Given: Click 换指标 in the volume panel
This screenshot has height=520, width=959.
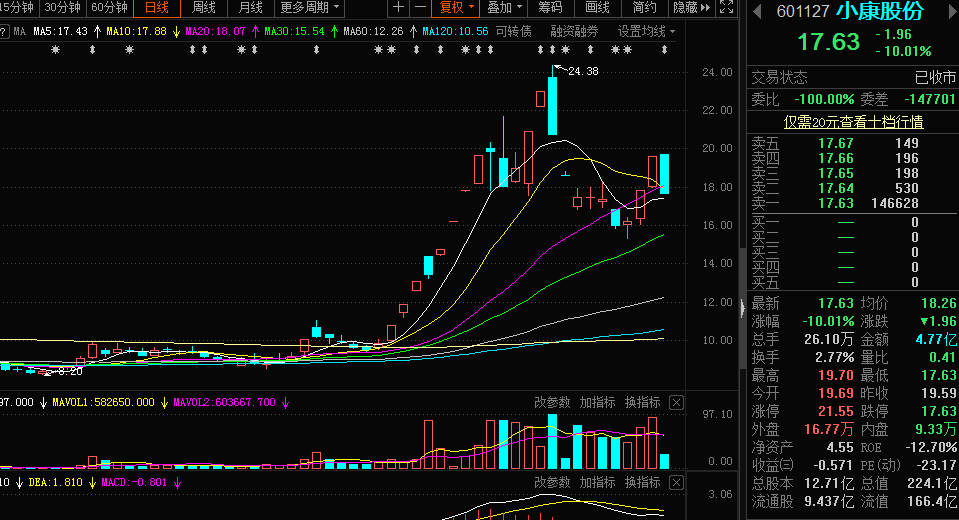Looking at the screenshot, I should pos(642,403).
